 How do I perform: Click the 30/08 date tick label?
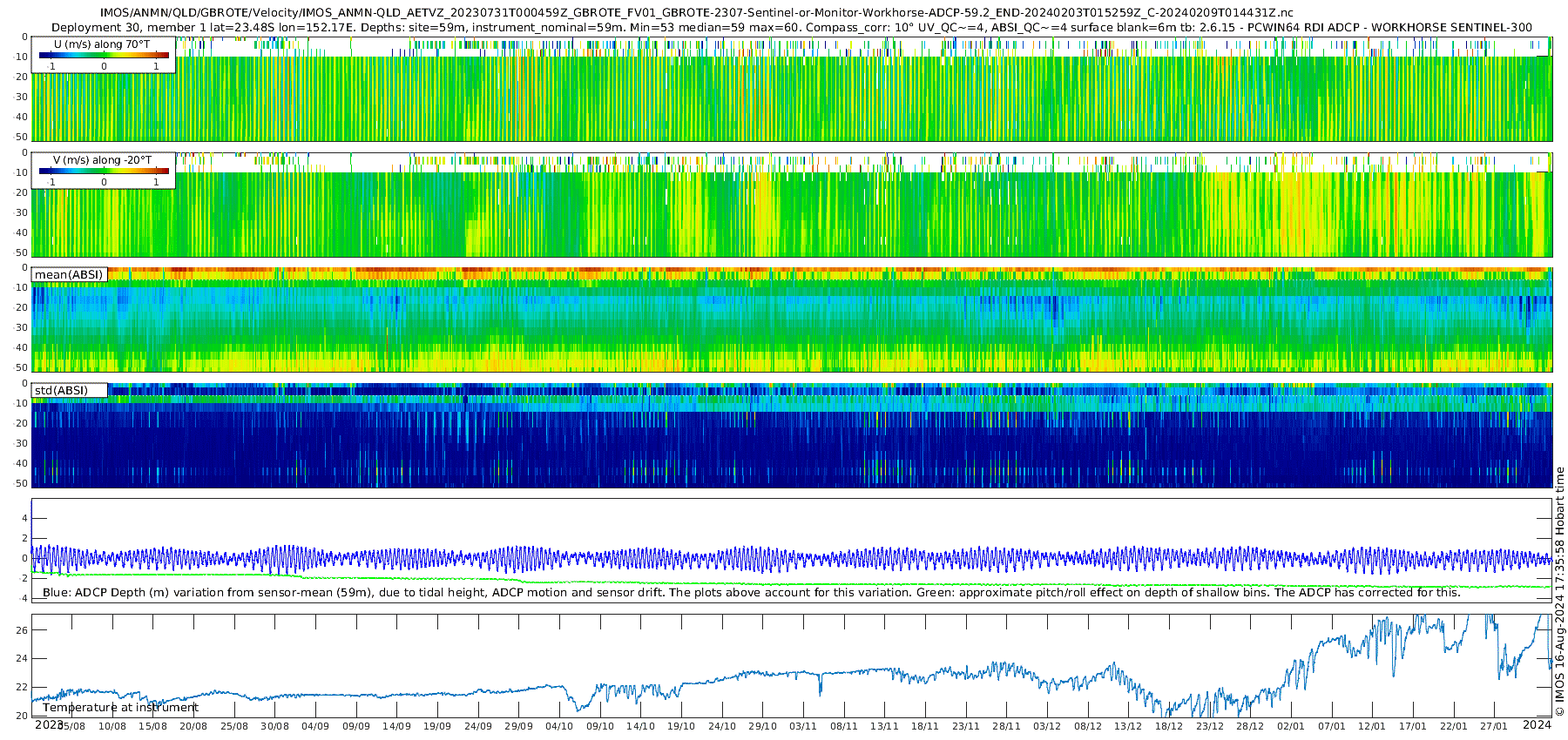pos(274,726)
